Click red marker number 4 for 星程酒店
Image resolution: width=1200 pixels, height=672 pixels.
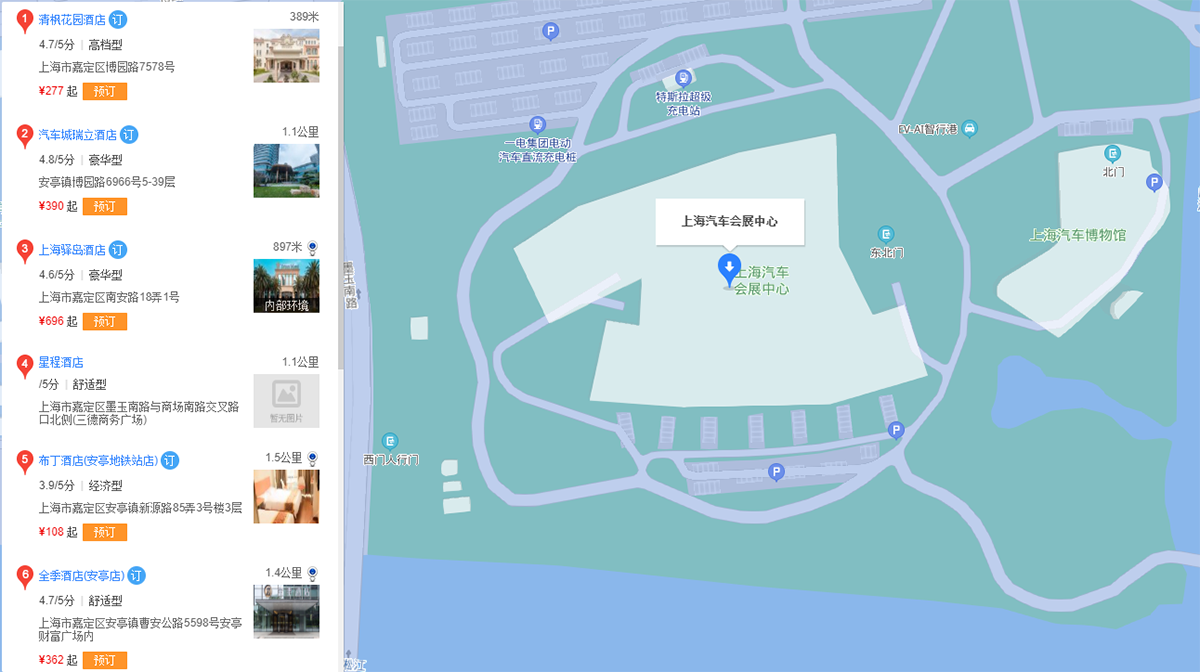click(24, 366)
